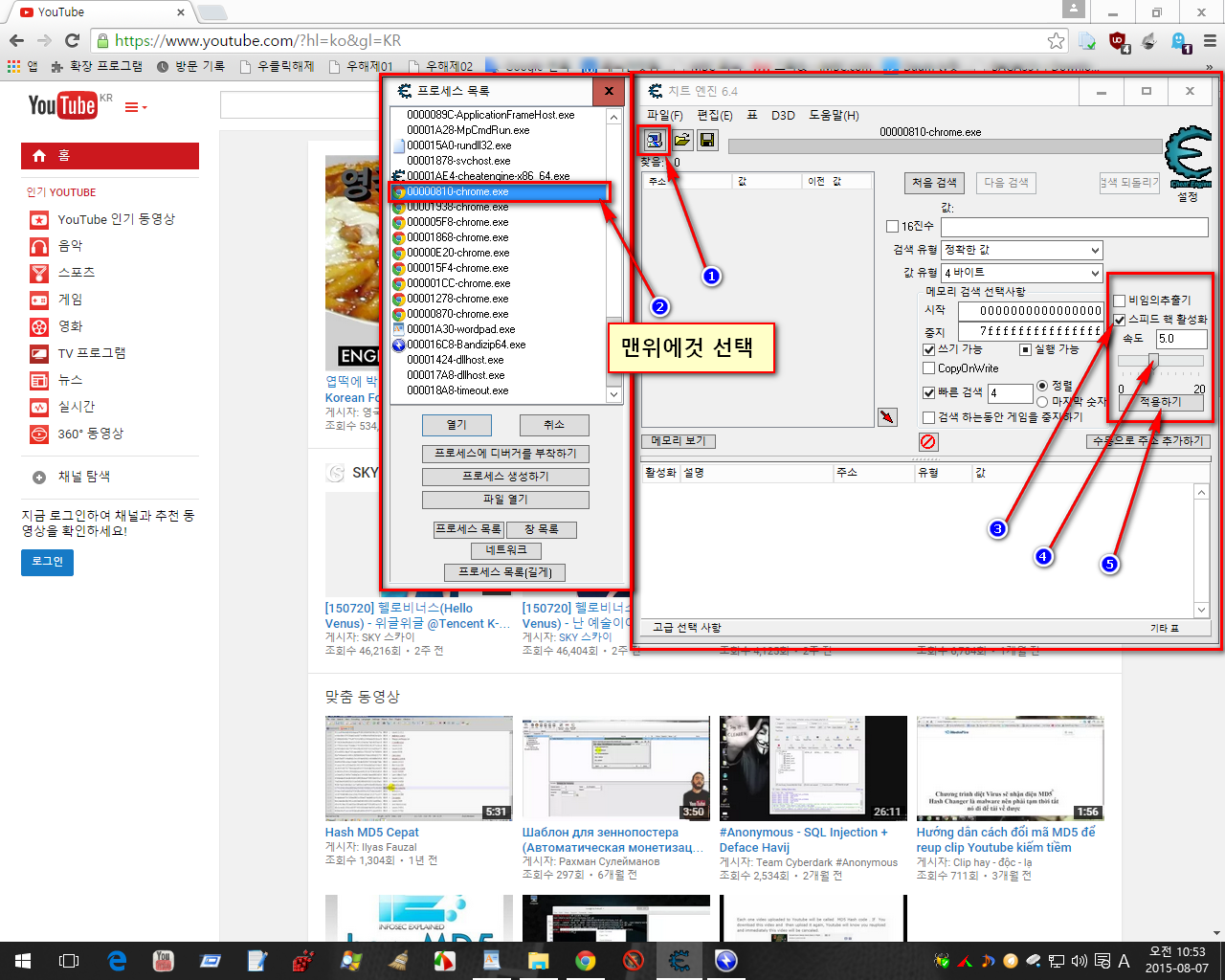The height and width of the screenshot is (980, 1225).
Task: Open the Chrome menu button
Action: tap(1210, 40)
